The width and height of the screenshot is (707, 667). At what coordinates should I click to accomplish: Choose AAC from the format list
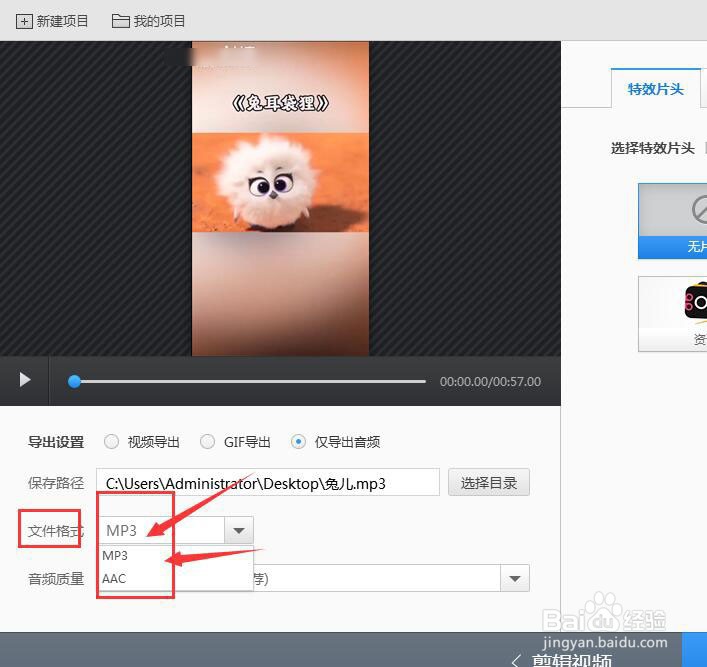point(176,579)
